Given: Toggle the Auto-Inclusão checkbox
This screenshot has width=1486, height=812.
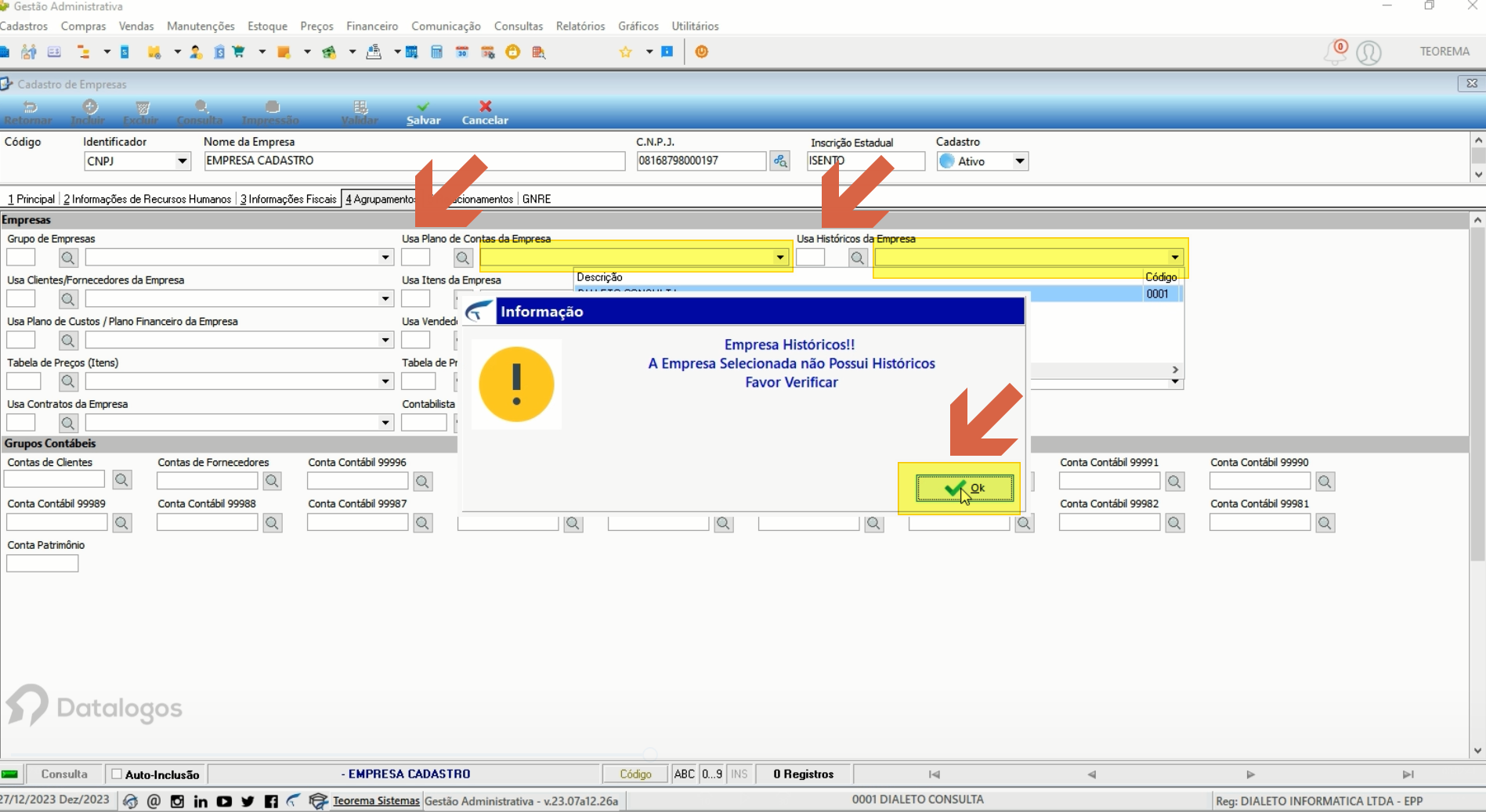Looking at the screenshot, I should [x=117, y=774].
